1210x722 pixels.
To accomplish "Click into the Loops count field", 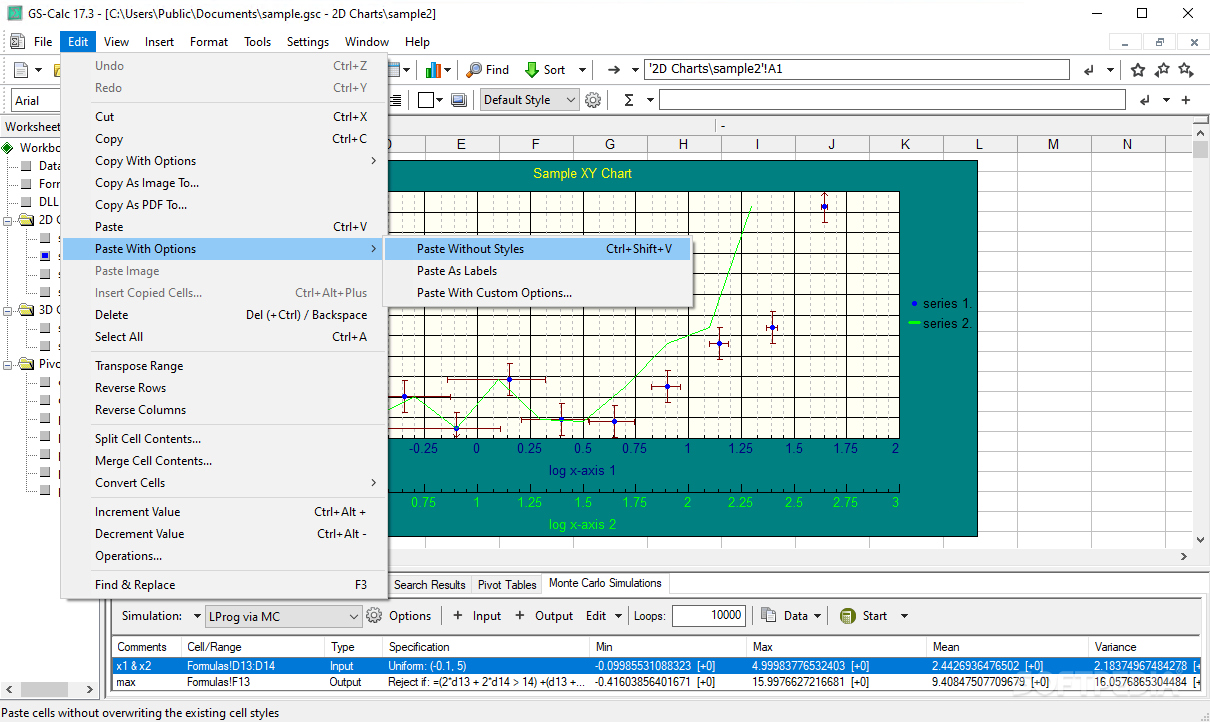I will (709, 616).
